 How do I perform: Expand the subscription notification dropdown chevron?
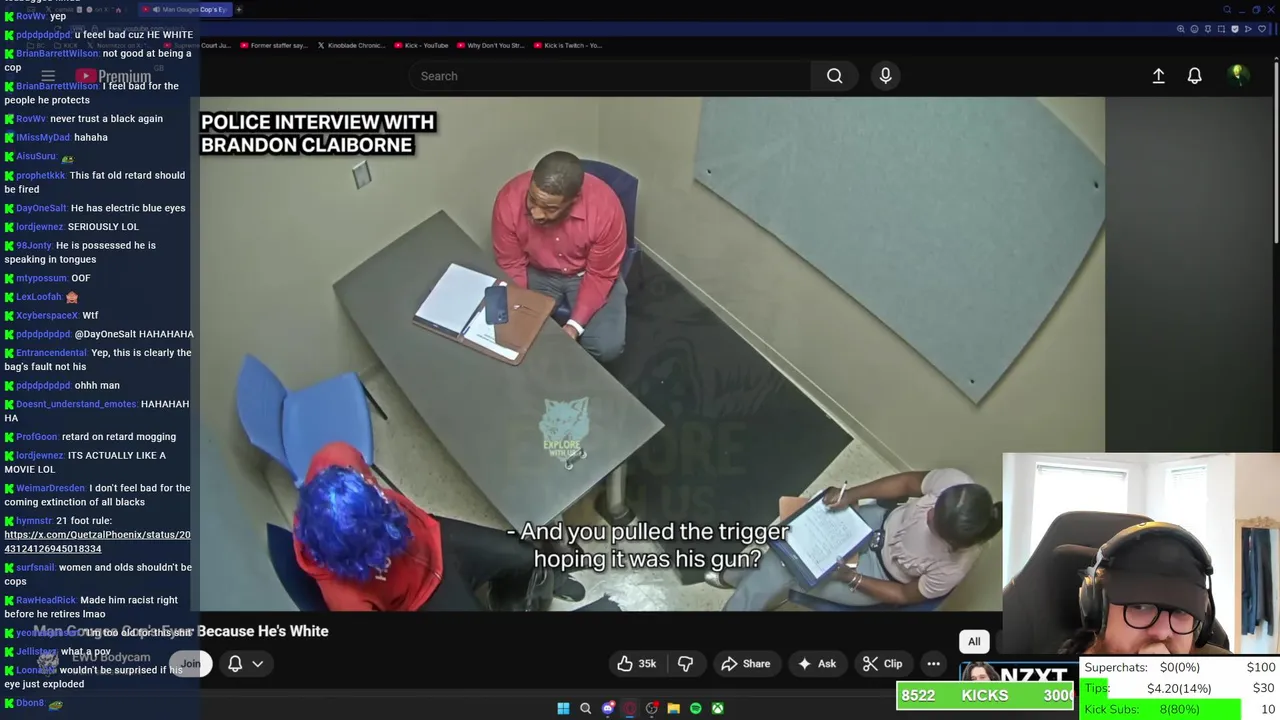point(257,664)
